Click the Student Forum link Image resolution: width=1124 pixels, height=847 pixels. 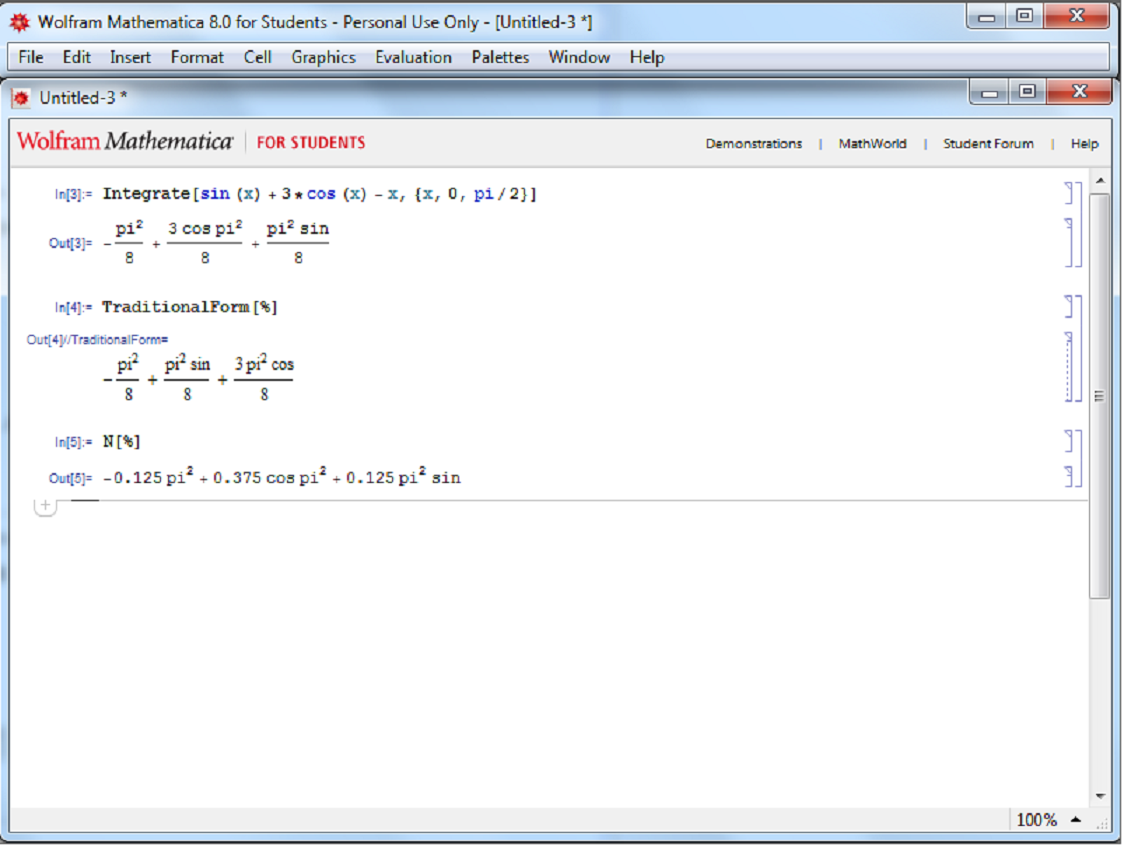point(988,143)
